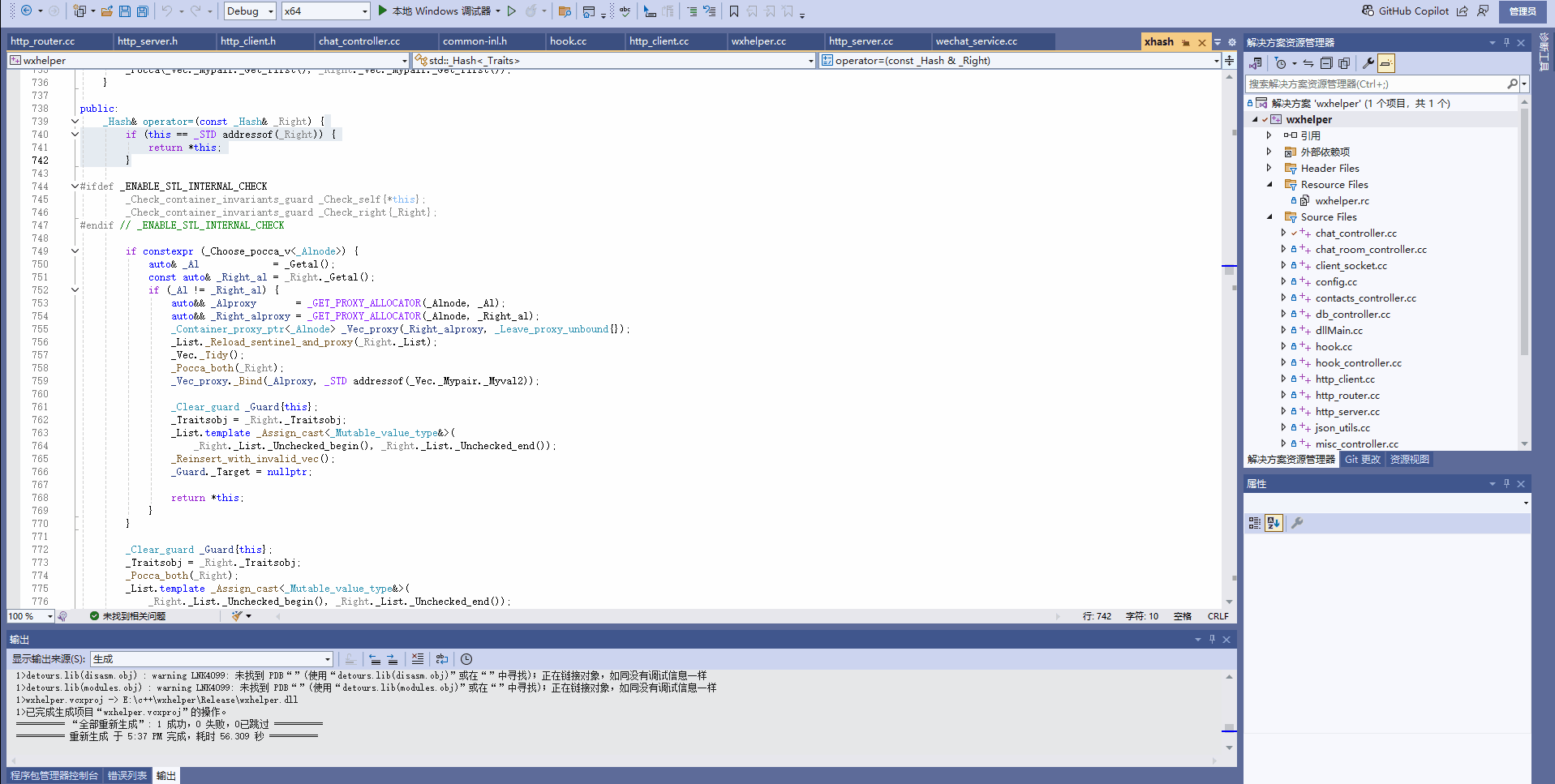Click the Navigate Backward arrow icon
Image resolution: width=1555 pixels, height=784 pixels.
click(x=26, y=11)
